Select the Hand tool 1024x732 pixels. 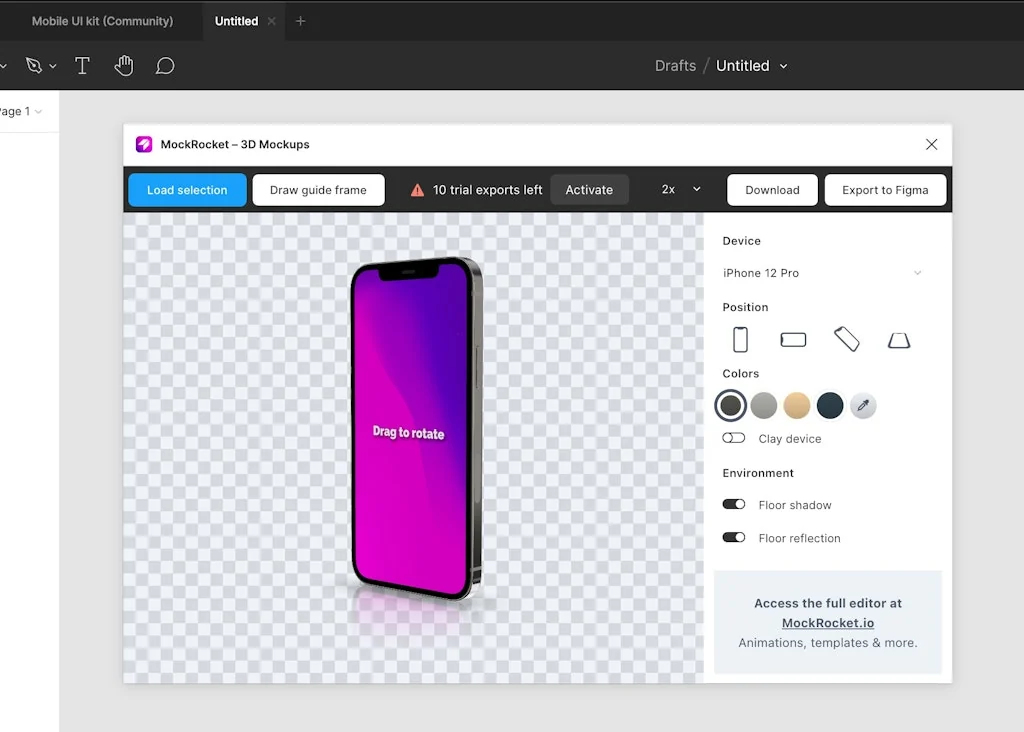point(123,65)
